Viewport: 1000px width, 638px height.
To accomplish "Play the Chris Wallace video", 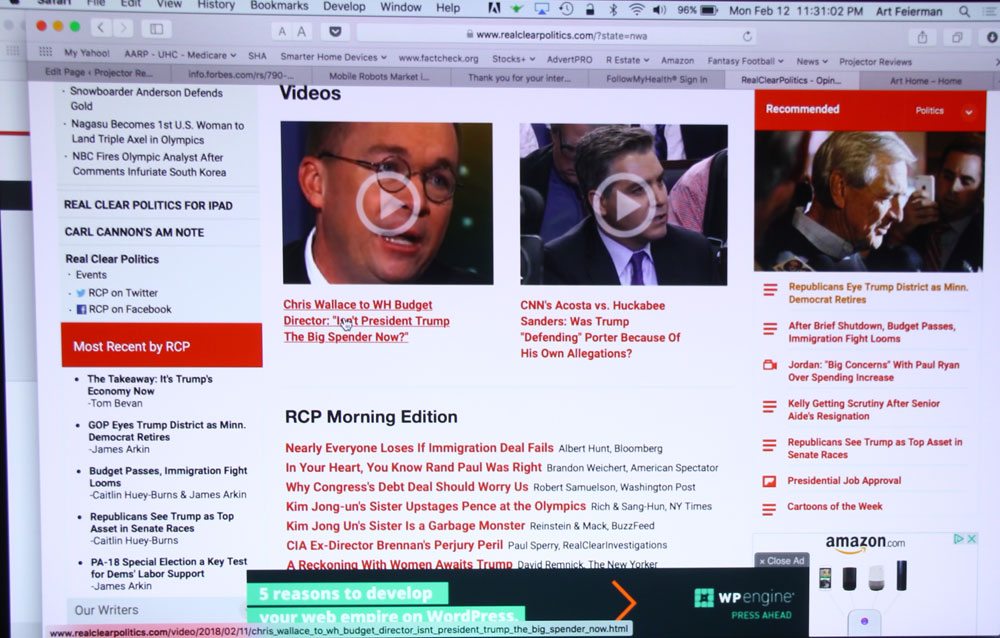I will (x=388, y=204).
